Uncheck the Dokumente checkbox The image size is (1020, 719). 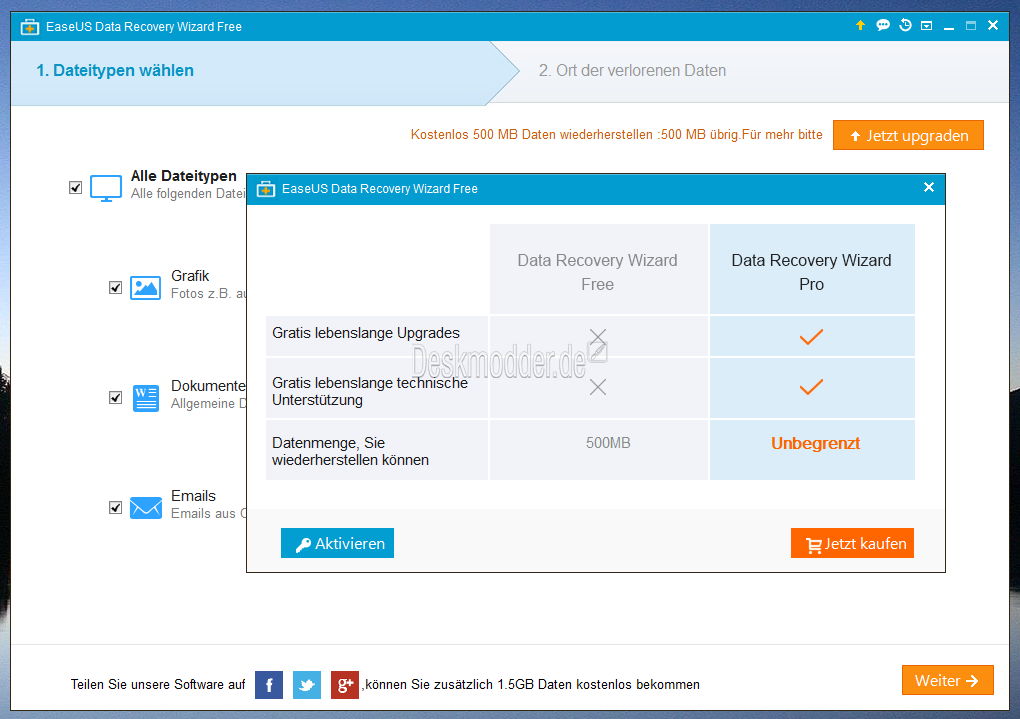(x=115, y=398)
